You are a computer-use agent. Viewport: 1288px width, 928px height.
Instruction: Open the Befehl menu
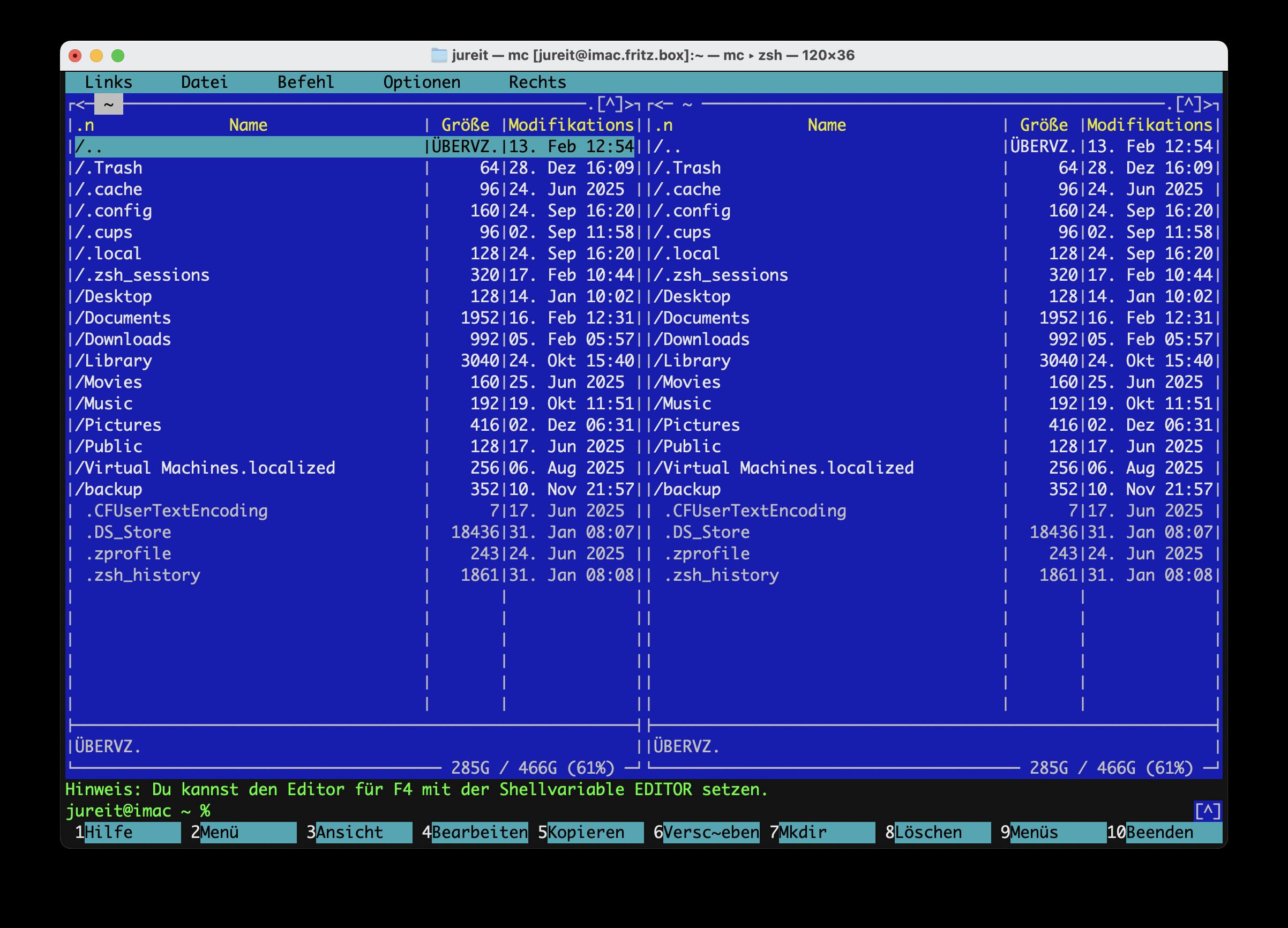305,83
